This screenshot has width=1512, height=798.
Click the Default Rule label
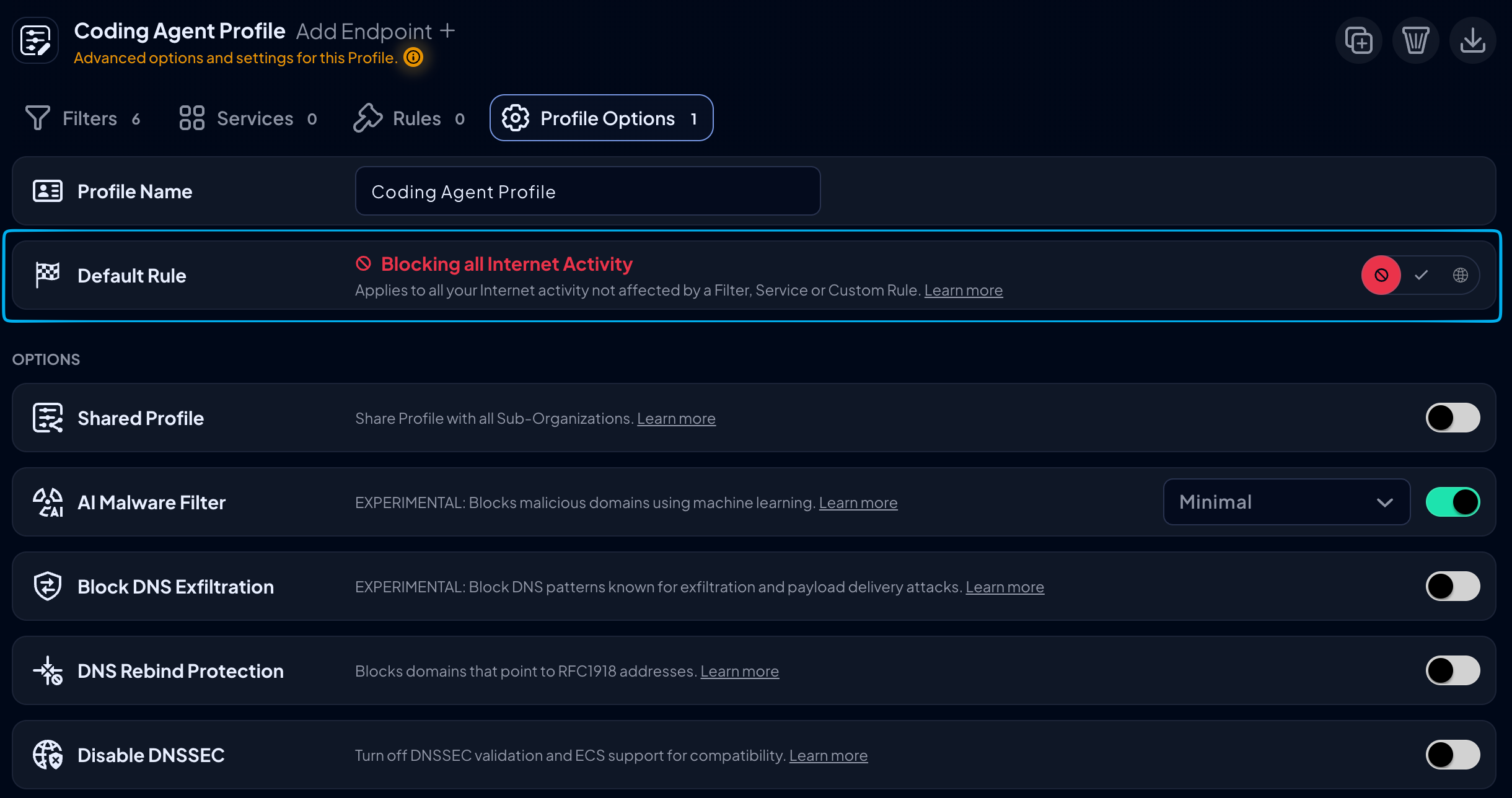coord(131,276)
